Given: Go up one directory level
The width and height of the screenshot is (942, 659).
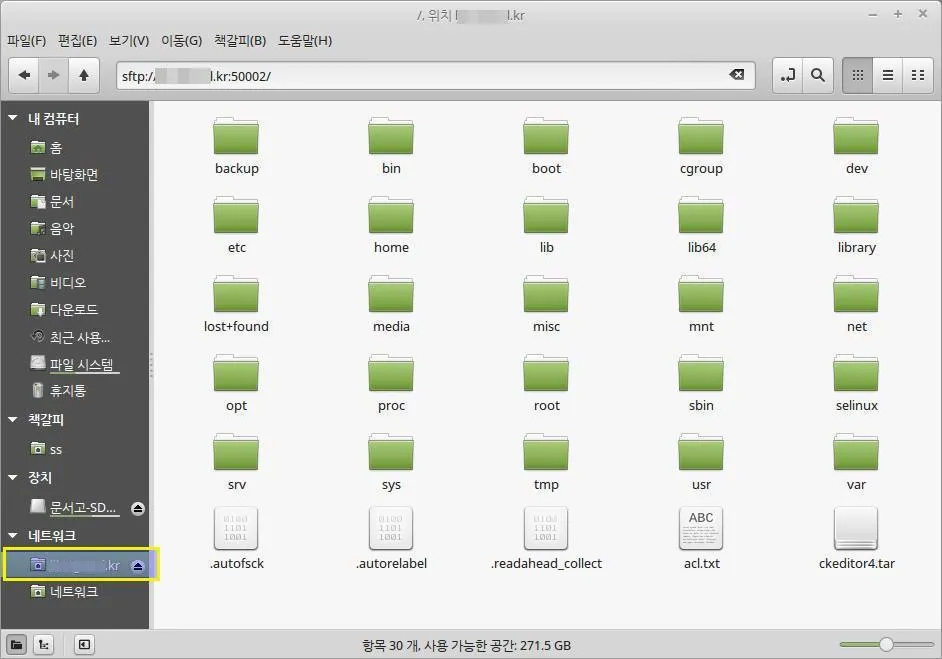Looking at the screenshot, I should pyautogui.click(x=84, y=75).
